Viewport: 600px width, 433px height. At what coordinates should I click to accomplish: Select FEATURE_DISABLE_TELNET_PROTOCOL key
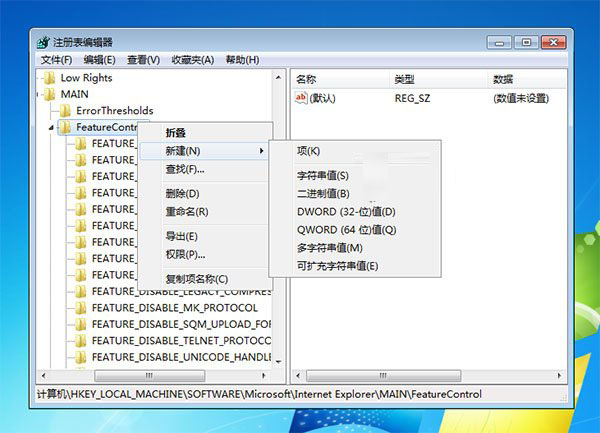click(x=181, y=341)
